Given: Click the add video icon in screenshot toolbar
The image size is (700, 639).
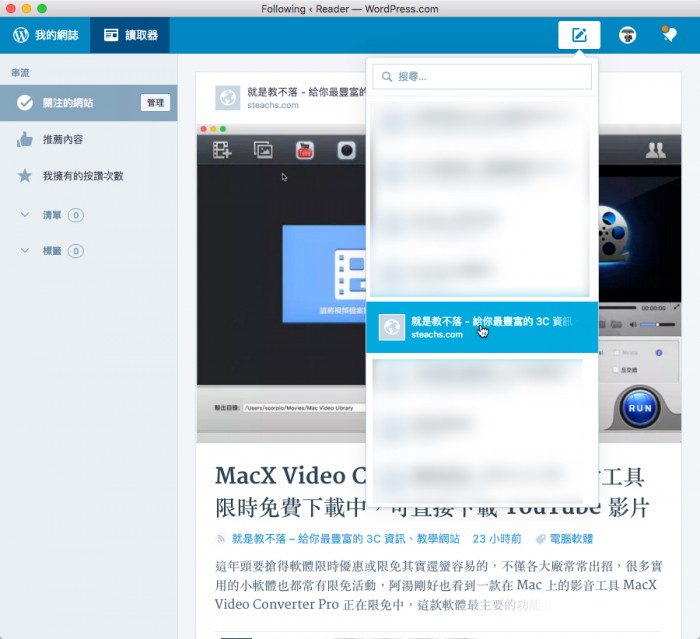Looking at the screenshot, I should coord(222,150).
